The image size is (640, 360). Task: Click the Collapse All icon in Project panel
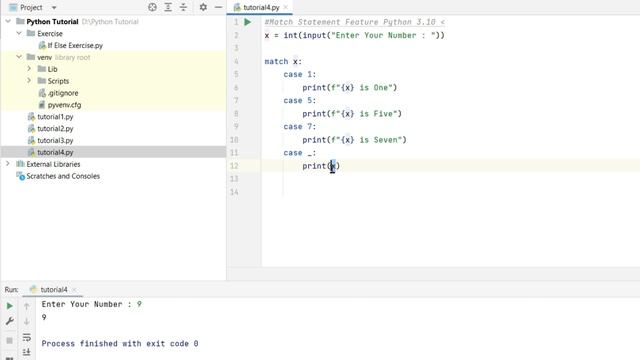pos(183,7)
